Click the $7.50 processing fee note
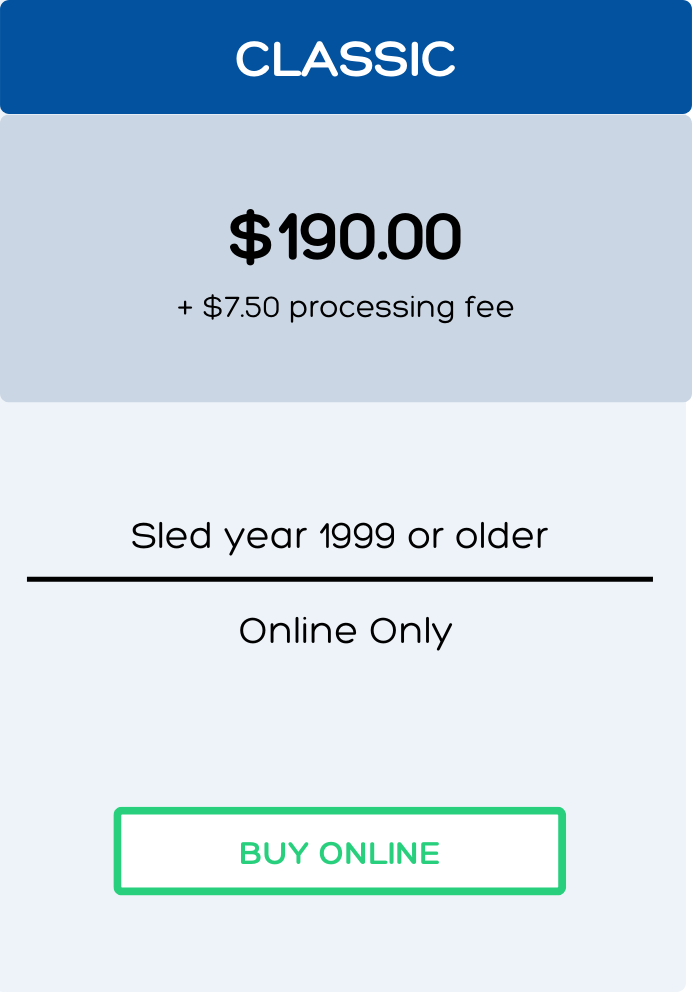Image resolution: width=696 pixels, height=992 pixels. pyautogui.click(x=345, y=308)
